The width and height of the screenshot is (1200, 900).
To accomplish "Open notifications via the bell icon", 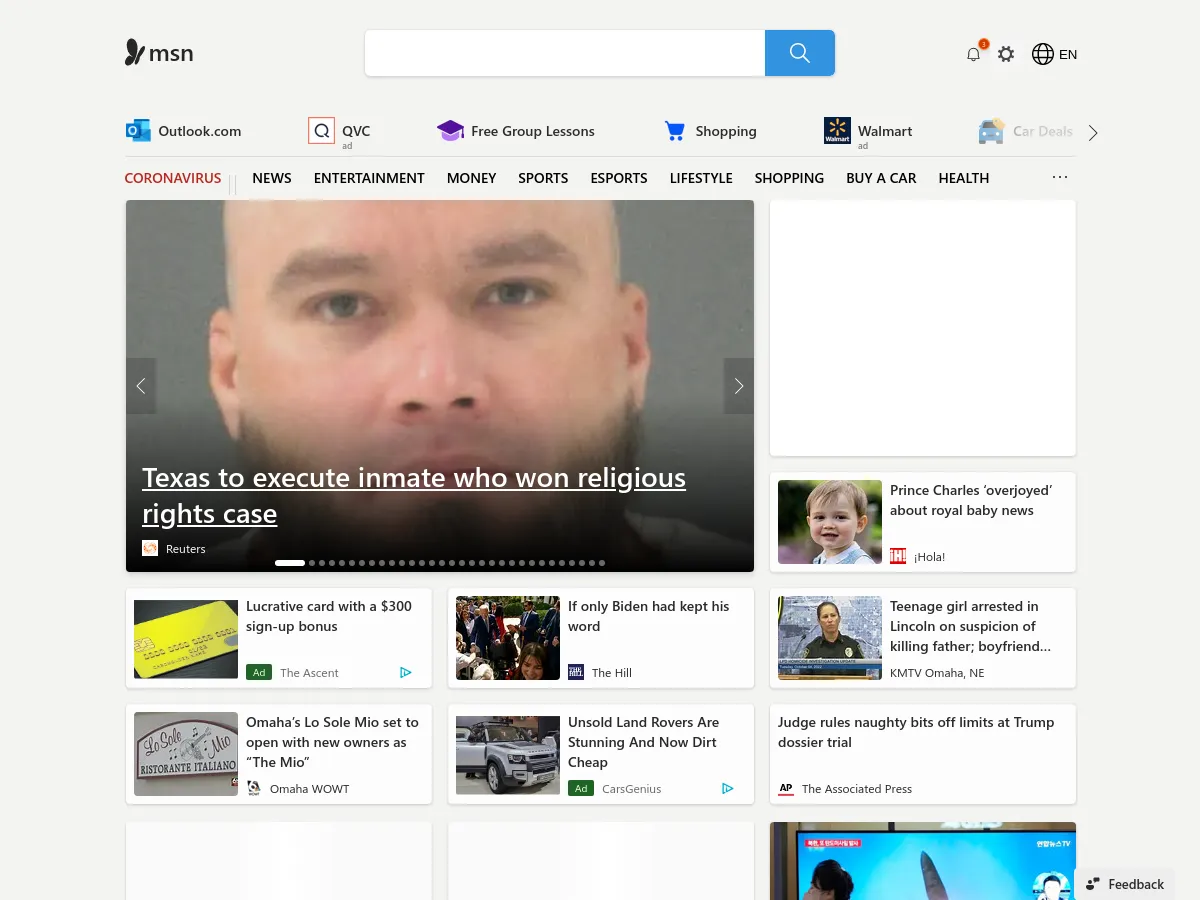I will (972, 54).
